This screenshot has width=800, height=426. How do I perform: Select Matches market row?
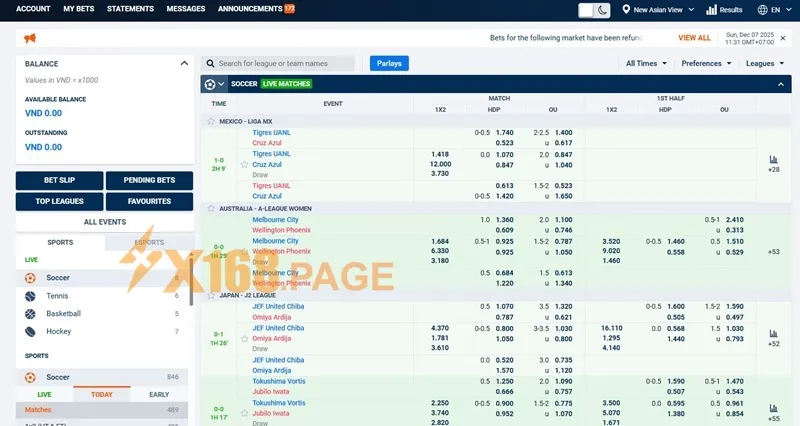[x=102, y=410]
